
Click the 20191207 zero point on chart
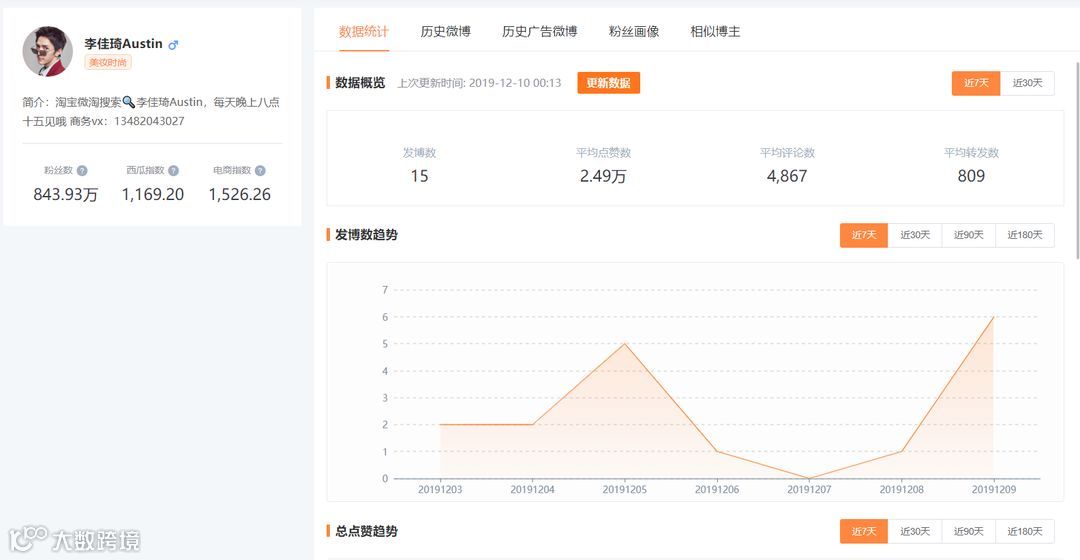click(809, 479)
